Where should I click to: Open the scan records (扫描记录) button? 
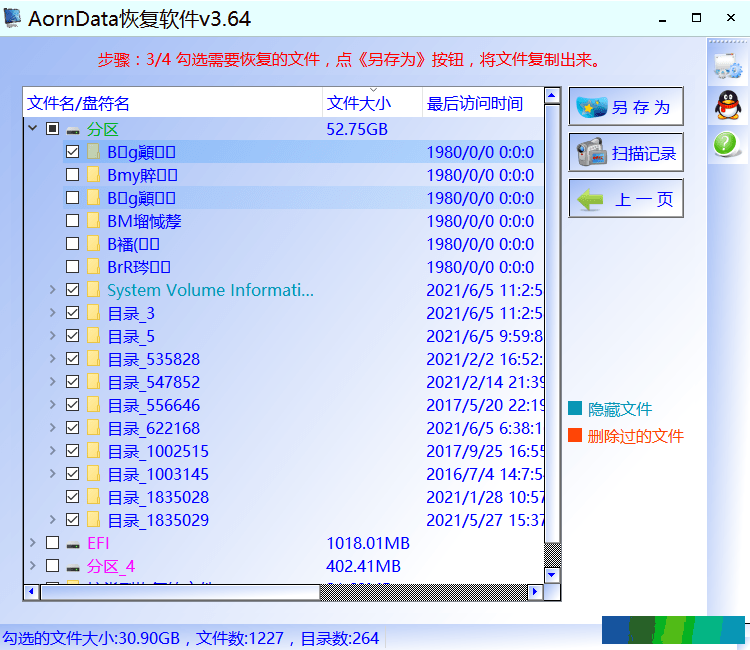point(626,153)
